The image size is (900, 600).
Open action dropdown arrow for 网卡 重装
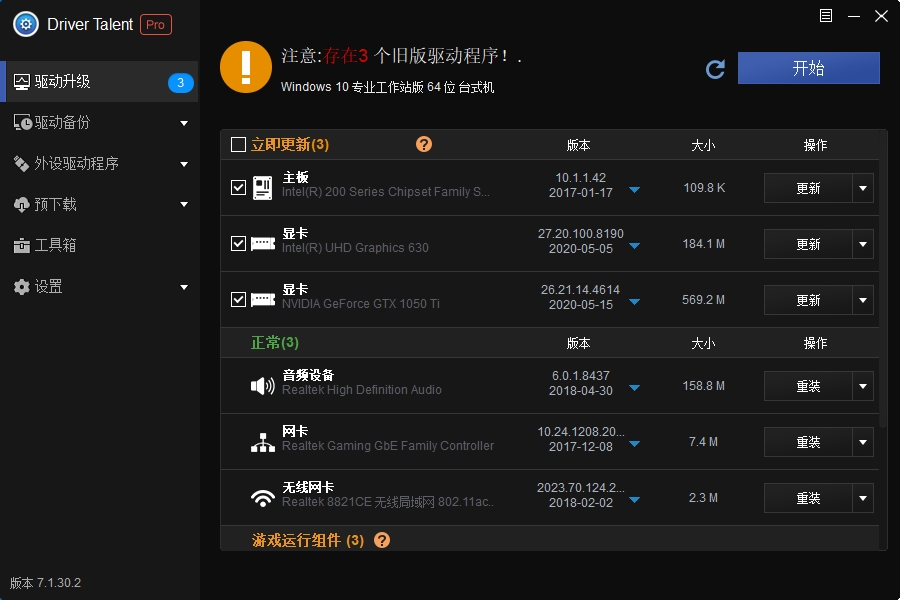pyautogui.click(x=863, y=442)
